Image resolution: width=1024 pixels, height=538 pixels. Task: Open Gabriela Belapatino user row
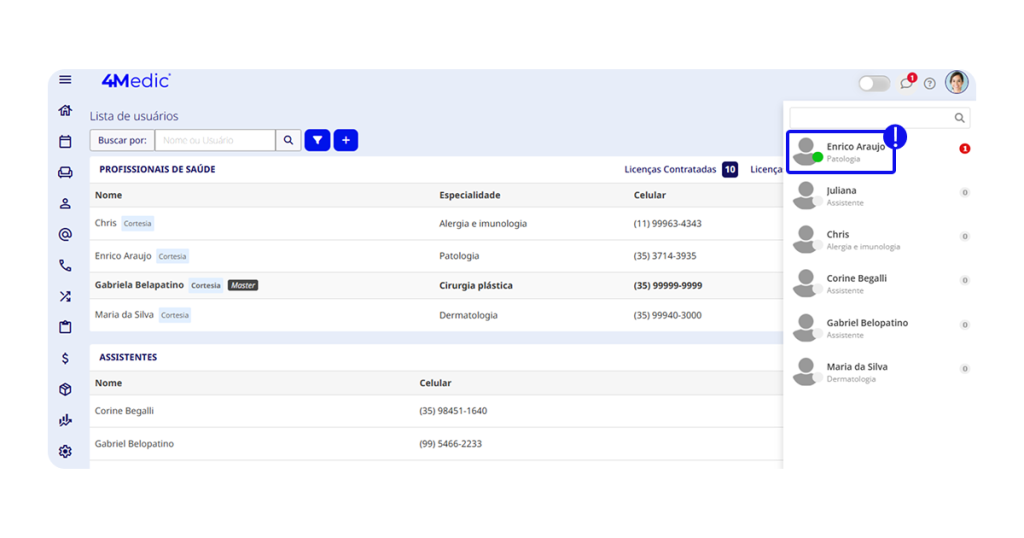tap(139, 285)
